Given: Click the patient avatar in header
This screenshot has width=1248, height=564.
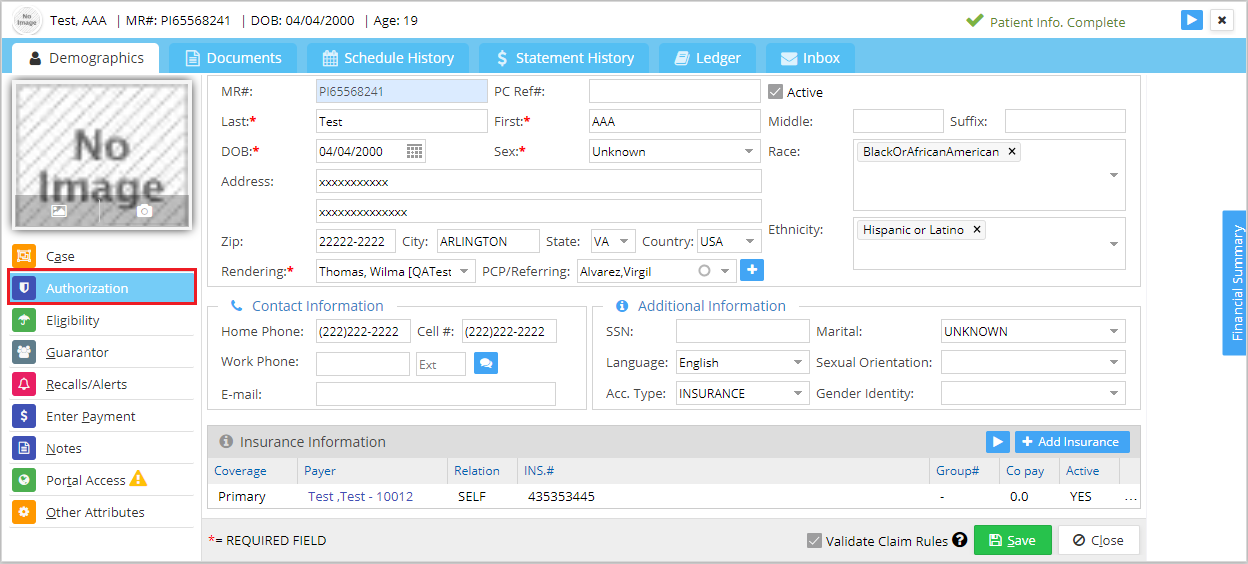Looking at the screenshot, I should click(25, 21).
